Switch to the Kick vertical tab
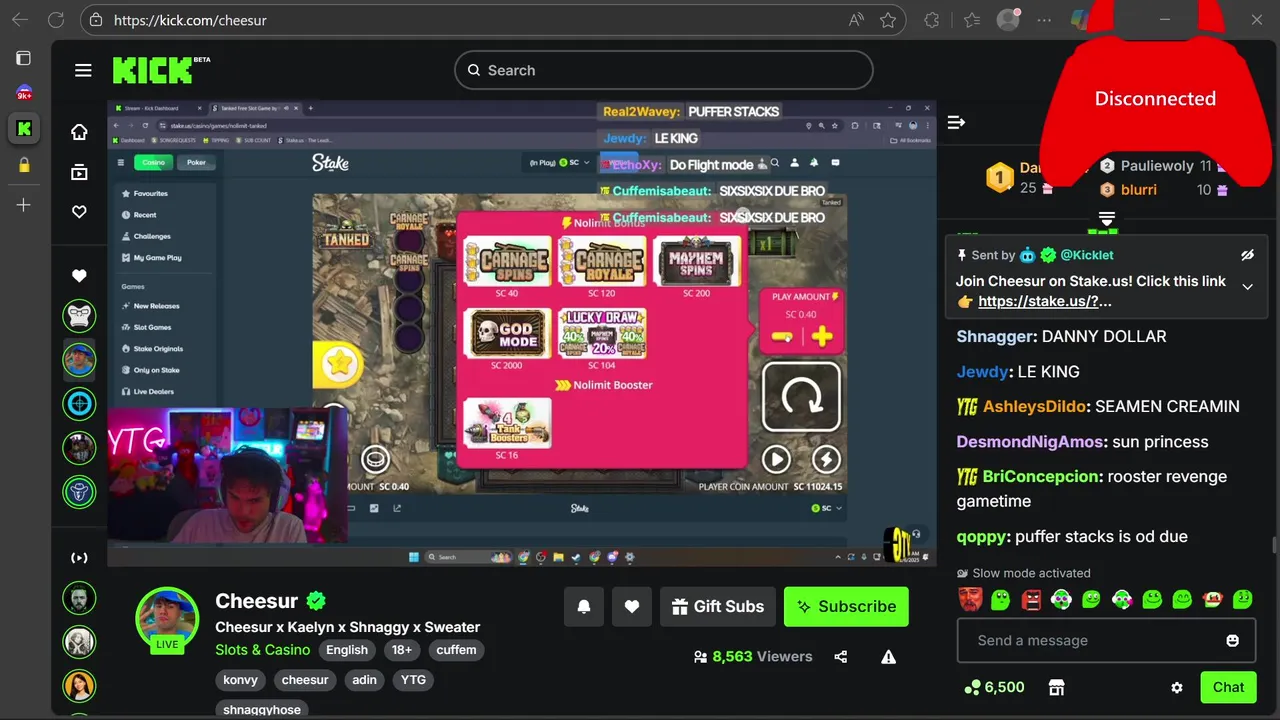The image size is (1280, 720). pos(24,128)
